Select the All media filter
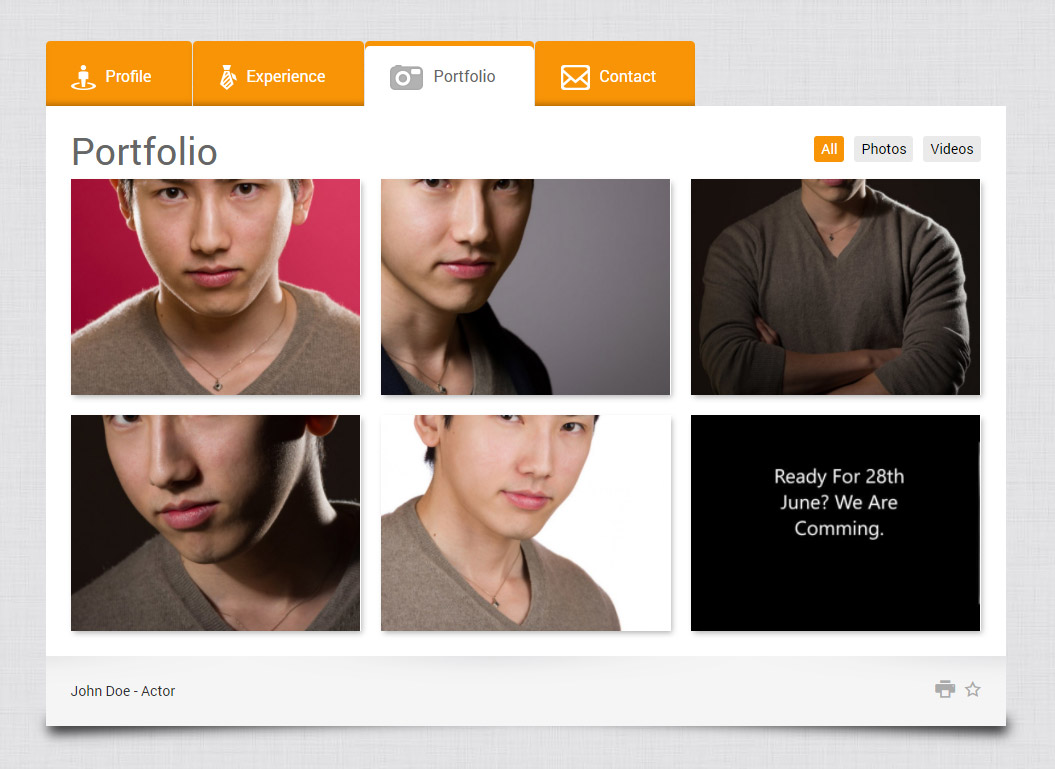 [x=828, y=148]
